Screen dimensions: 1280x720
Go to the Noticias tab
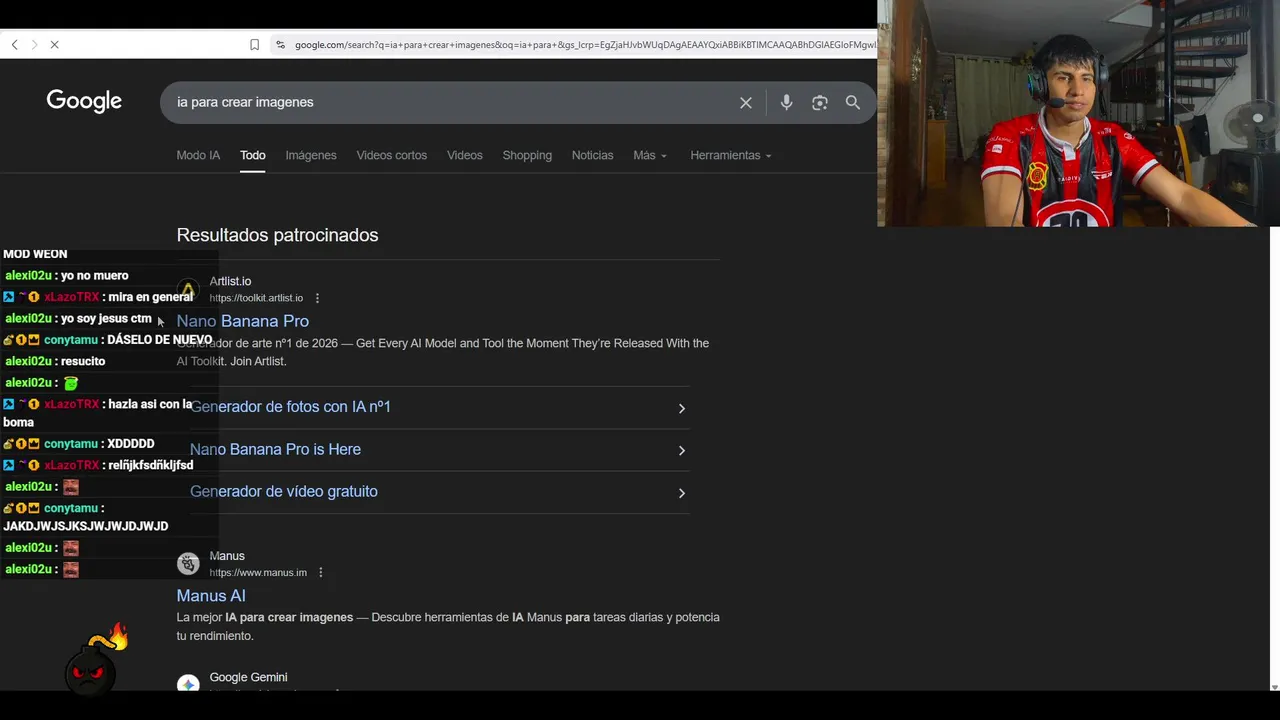(x=593, y=155)
